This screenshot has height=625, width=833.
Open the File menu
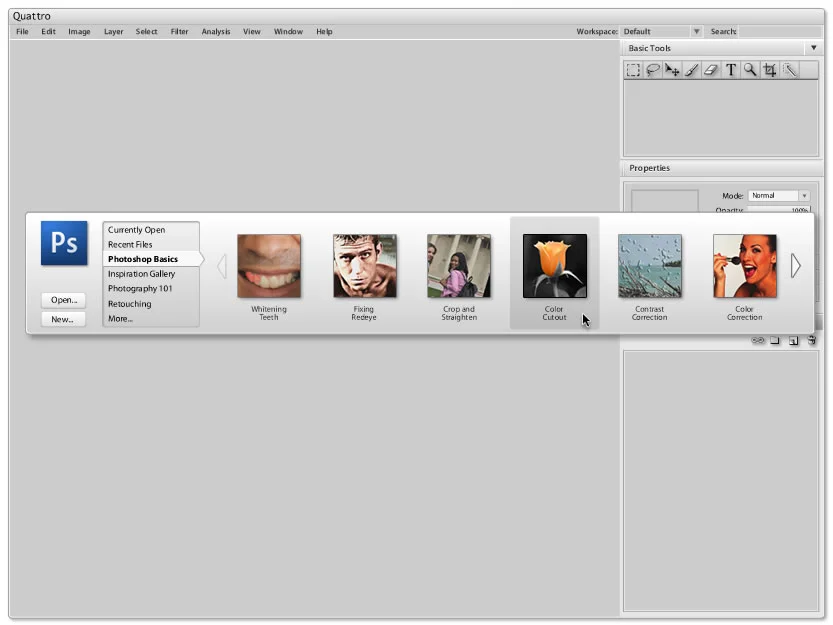[22, 32]
